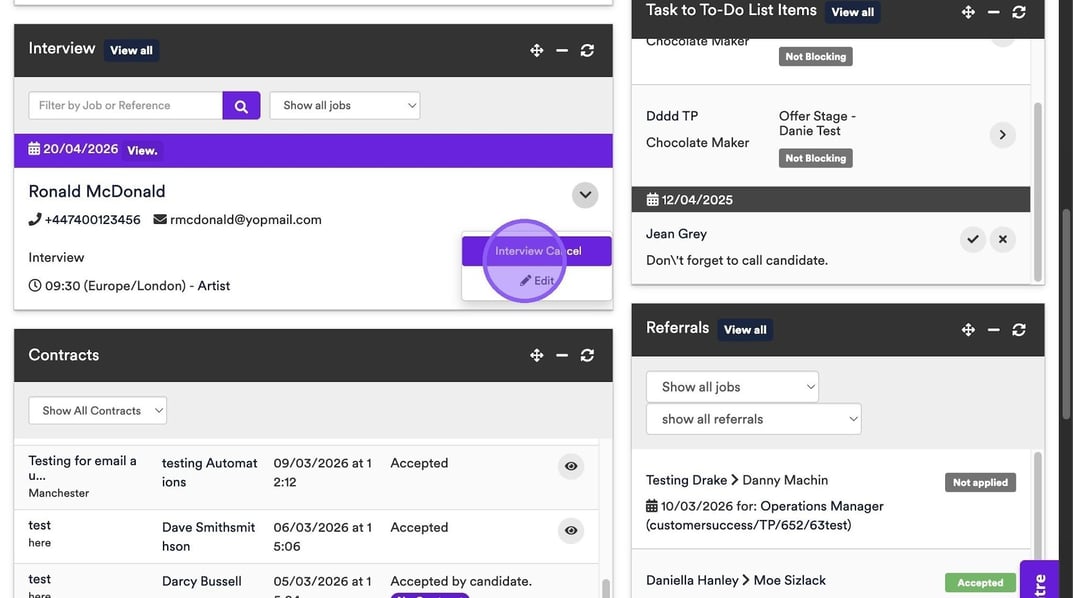View the Dave Smithsmithson contract eye icon
The width and height of the screenshot is (1073, 598).
(571, 530)
